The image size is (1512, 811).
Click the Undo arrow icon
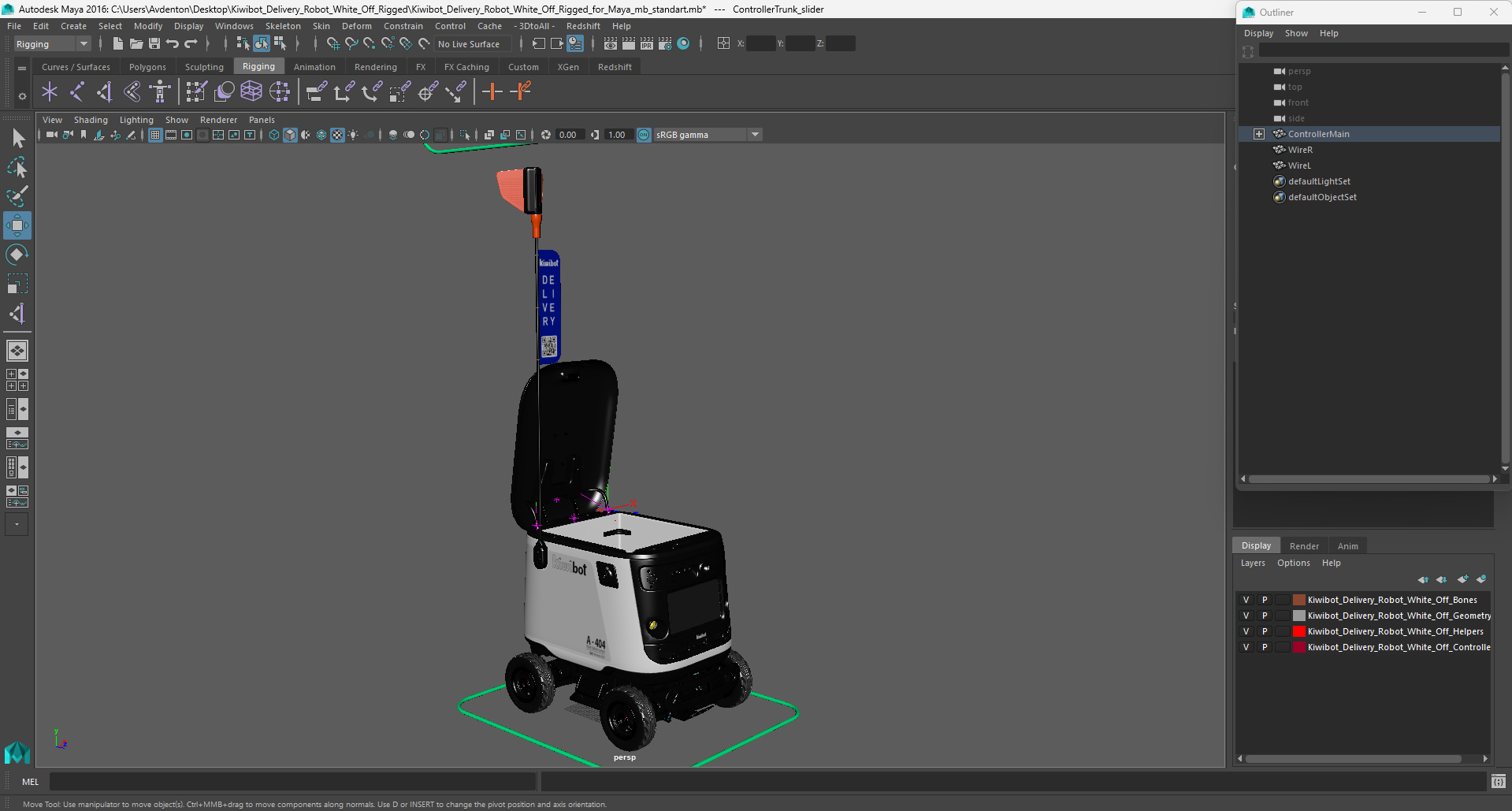click(173, 44)
